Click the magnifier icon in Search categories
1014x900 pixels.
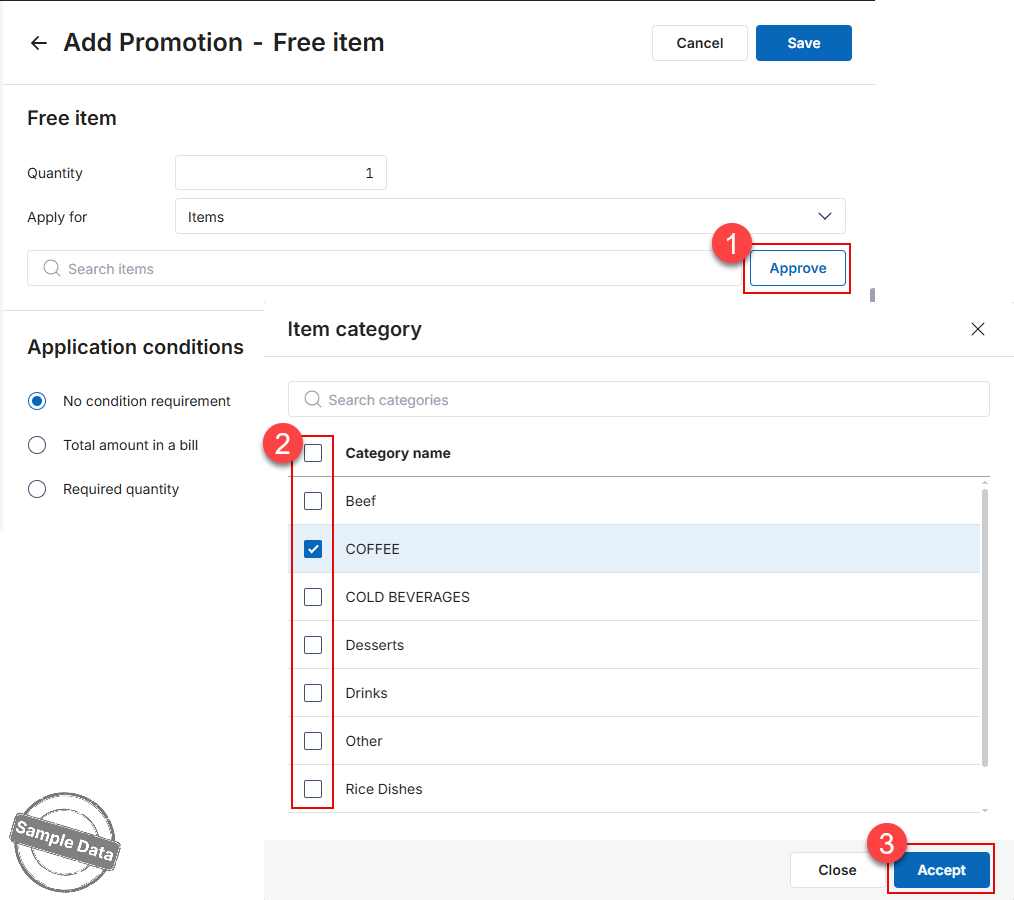(313, 400)
